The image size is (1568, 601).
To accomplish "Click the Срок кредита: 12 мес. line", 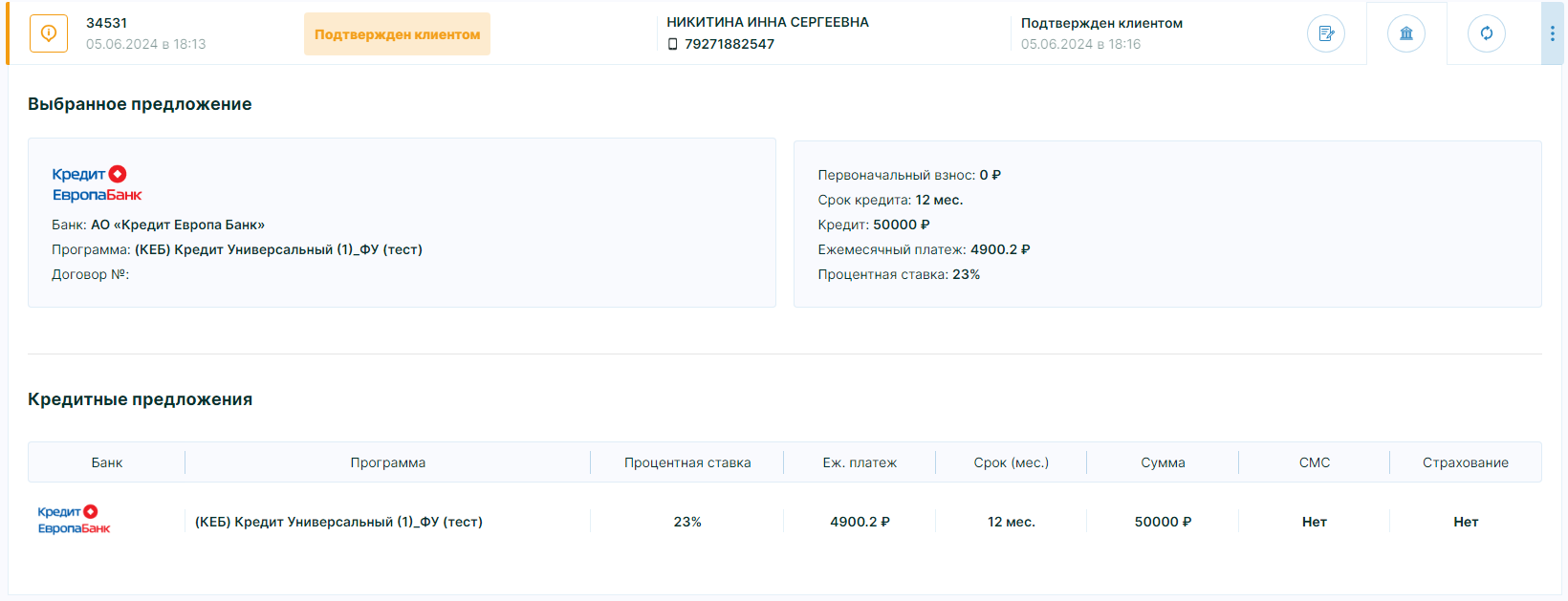I will click(890, 200).
